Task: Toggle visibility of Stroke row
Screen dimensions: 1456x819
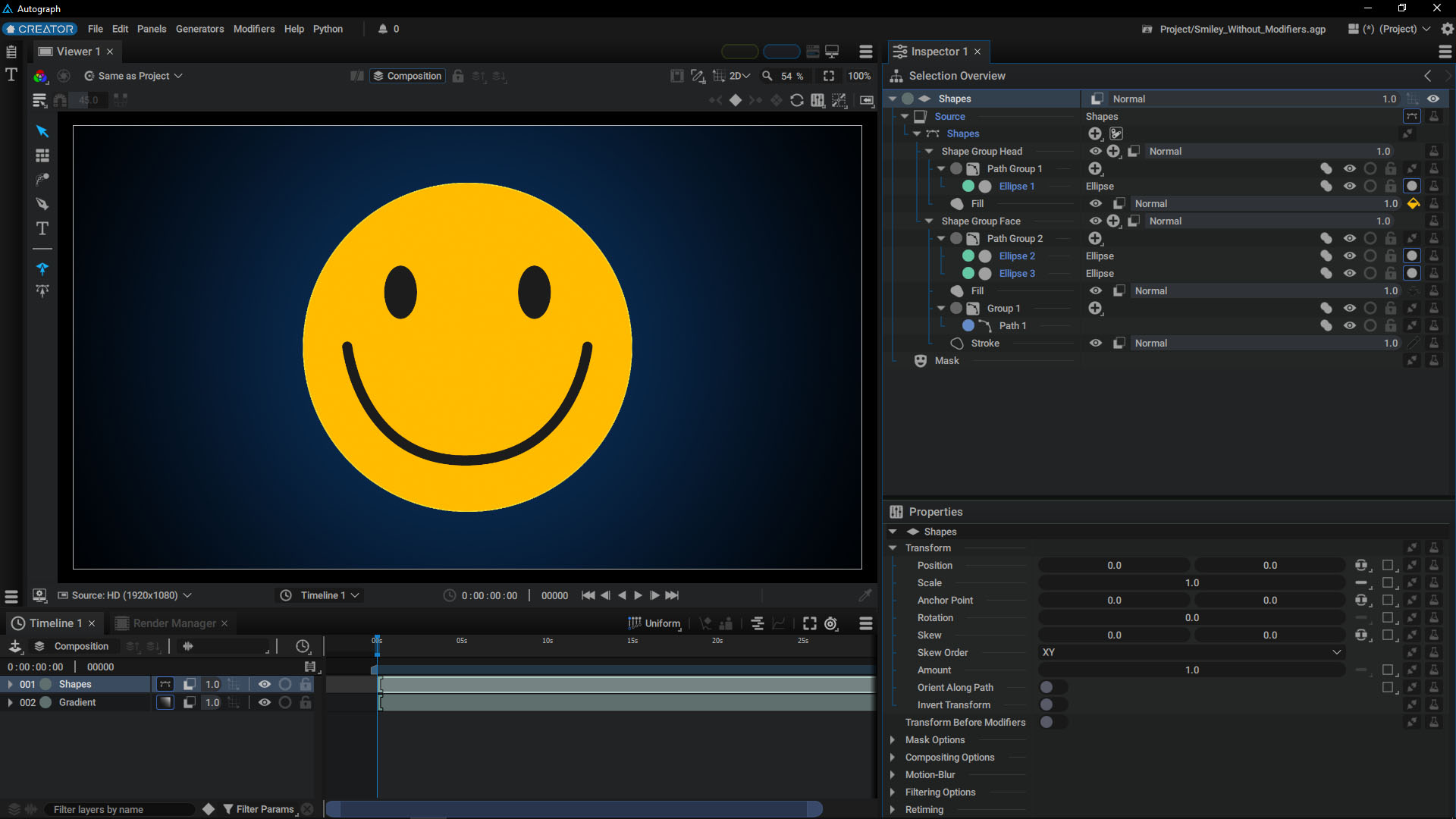Action: [1096, 343]
